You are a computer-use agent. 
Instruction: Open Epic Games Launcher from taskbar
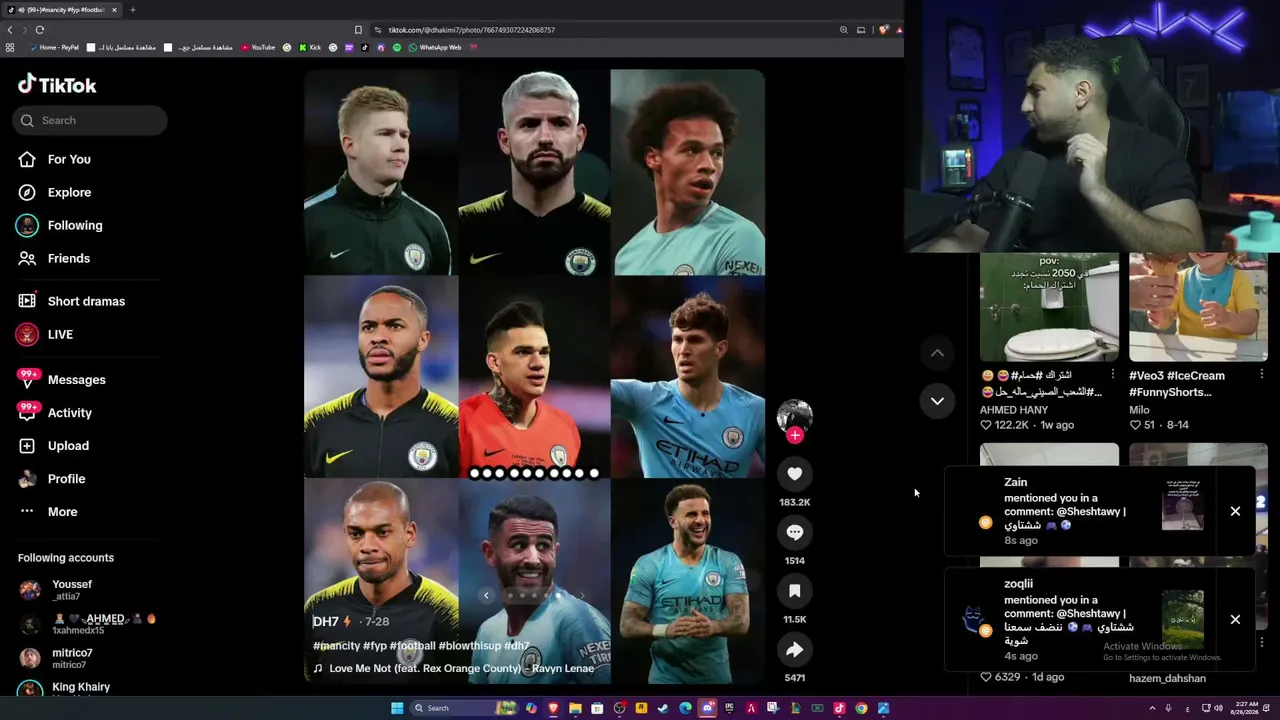click(729, 708)
